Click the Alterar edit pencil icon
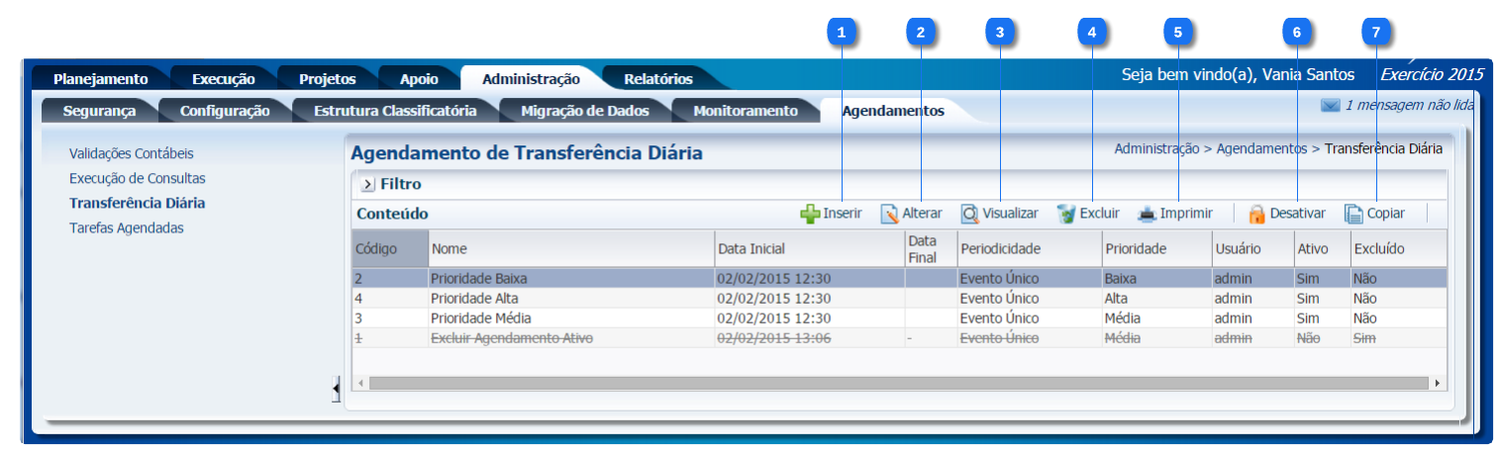Image resolution: width=1500 pixels, height=451 pixels. 889,214
